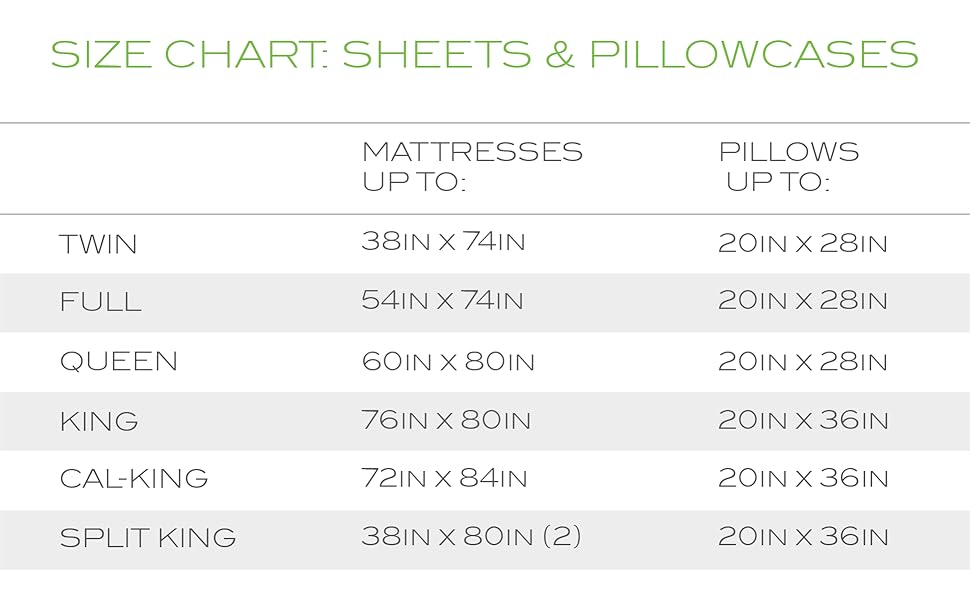Click the Pillows Up To column header
Image resolution: width=970 pixels, height=600 pixels.
pos(789,167)
